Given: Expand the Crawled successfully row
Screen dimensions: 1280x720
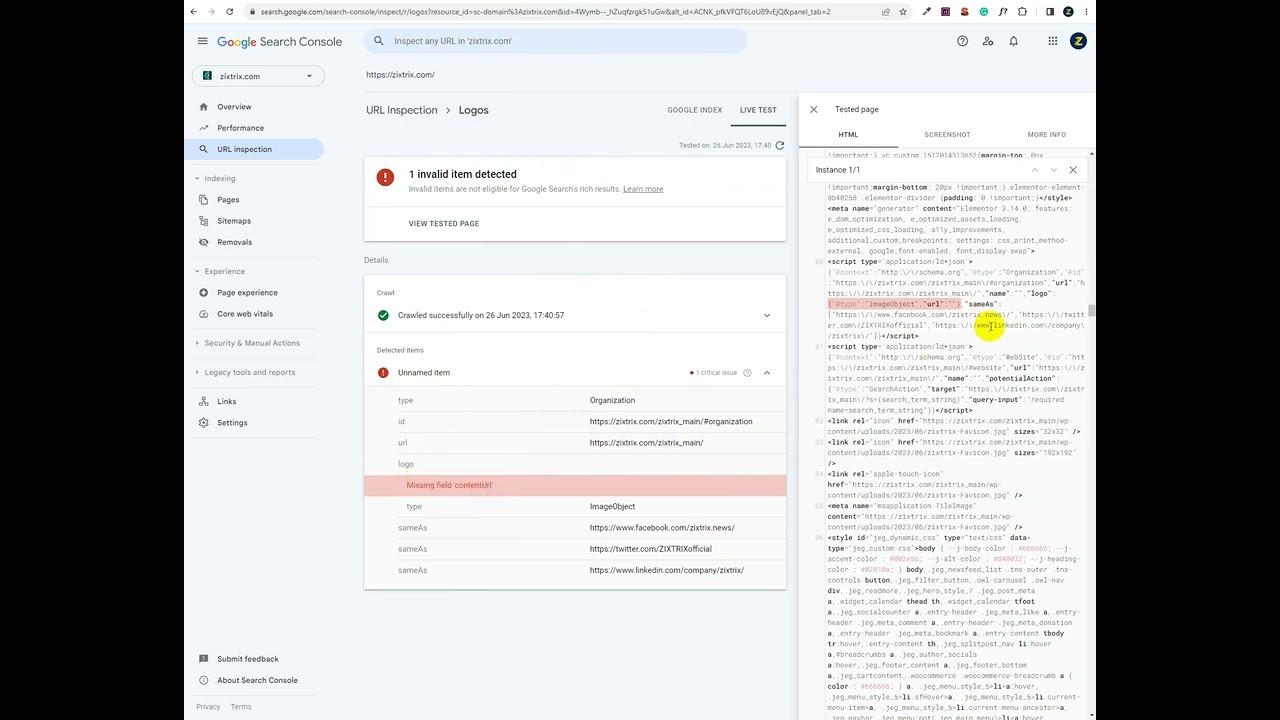Looking at the screenshot, I should click(x=575, y=315).
